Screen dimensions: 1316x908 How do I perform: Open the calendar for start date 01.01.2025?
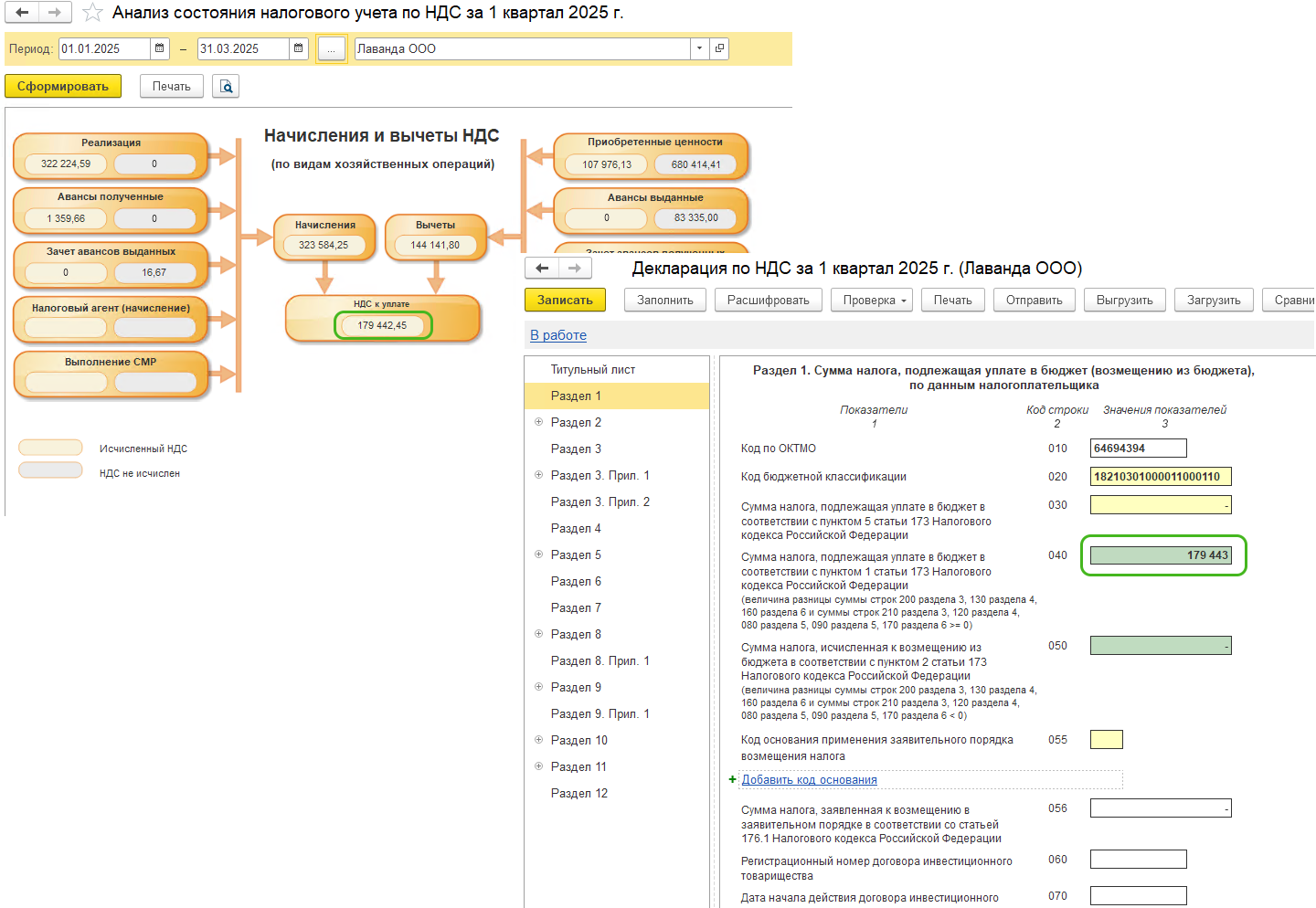[x=160, y=48]
